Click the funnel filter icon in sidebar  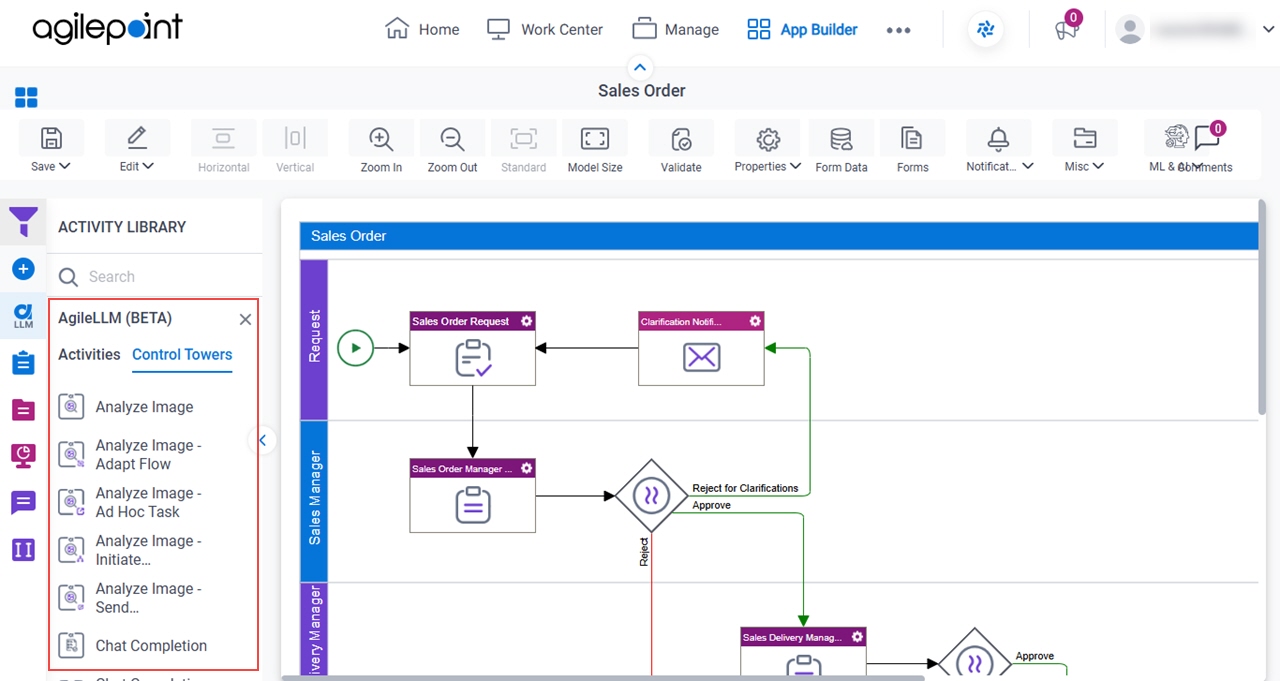[23, 222]
